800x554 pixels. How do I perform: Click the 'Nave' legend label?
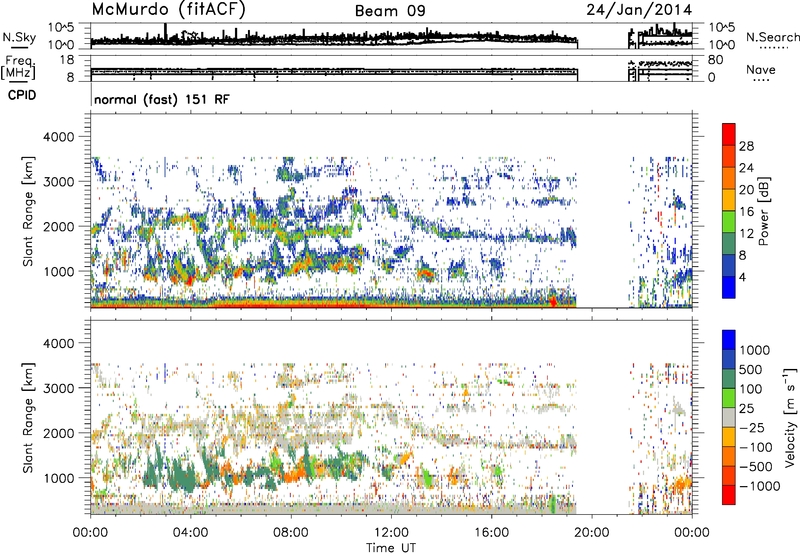(761, 69)
